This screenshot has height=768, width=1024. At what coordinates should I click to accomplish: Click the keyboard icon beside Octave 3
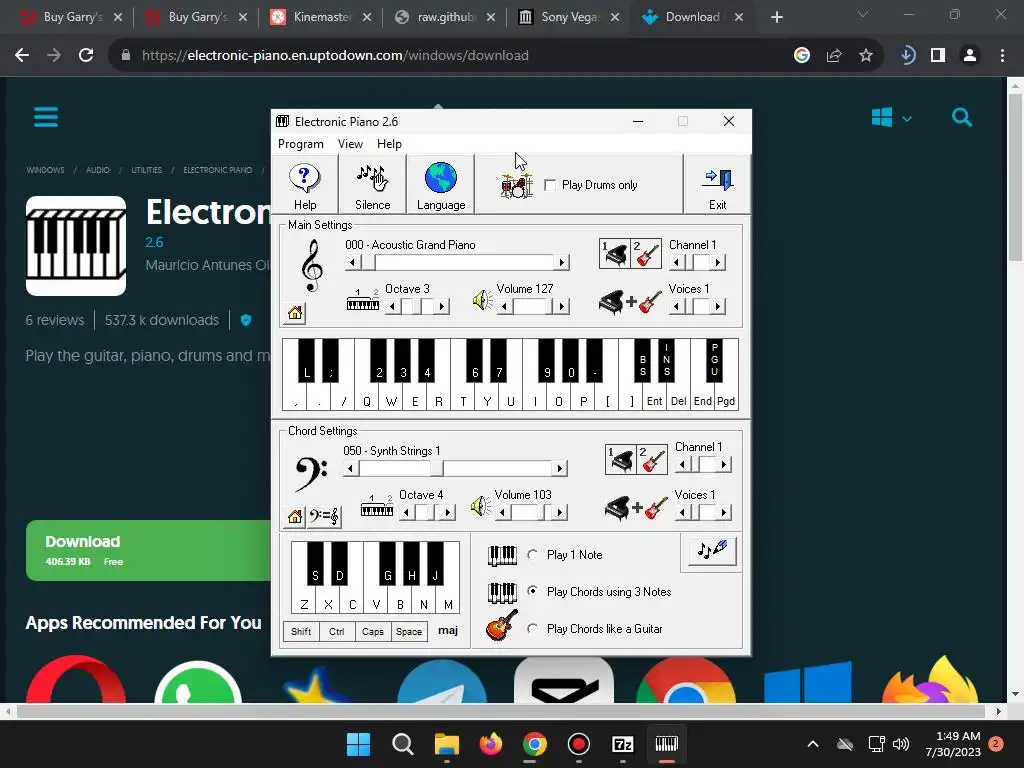[362, 300]
